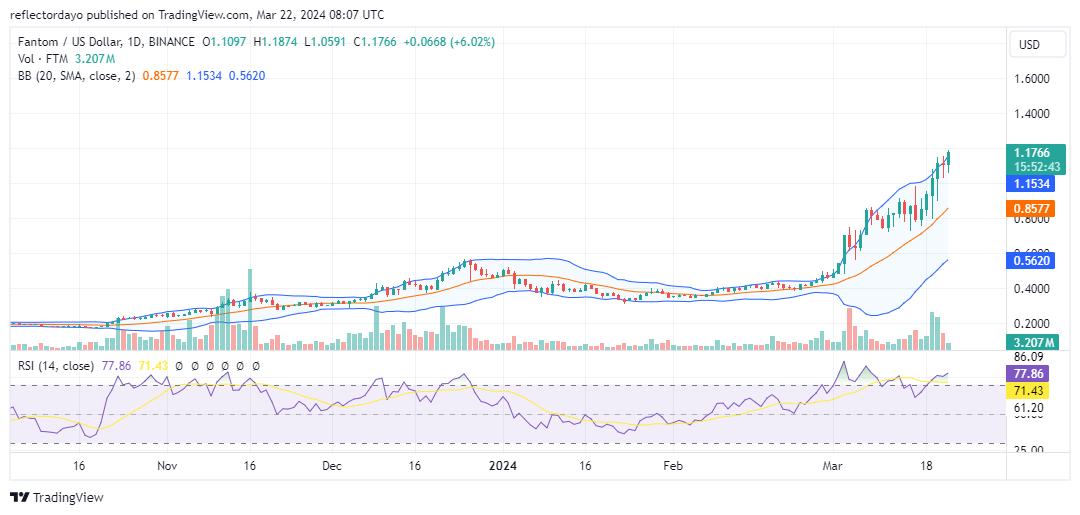Click the '0.4000' price axis label
Screen dimensions: 1080x515
(1030, 288)
